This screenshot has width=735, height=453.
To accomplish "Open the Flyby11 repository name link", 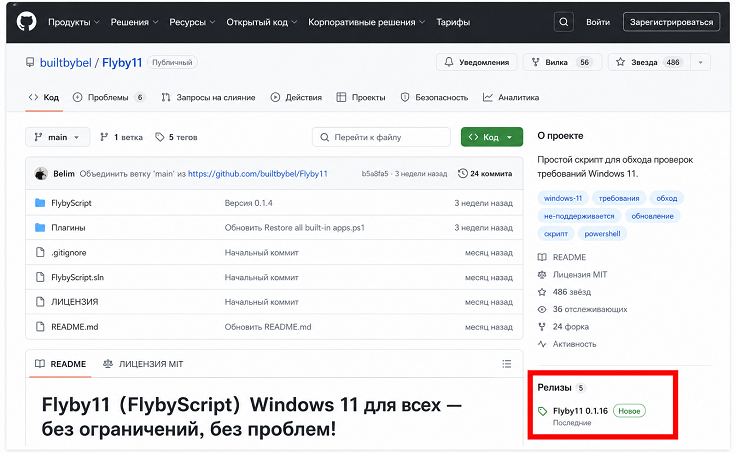I will tap(122, 62).
